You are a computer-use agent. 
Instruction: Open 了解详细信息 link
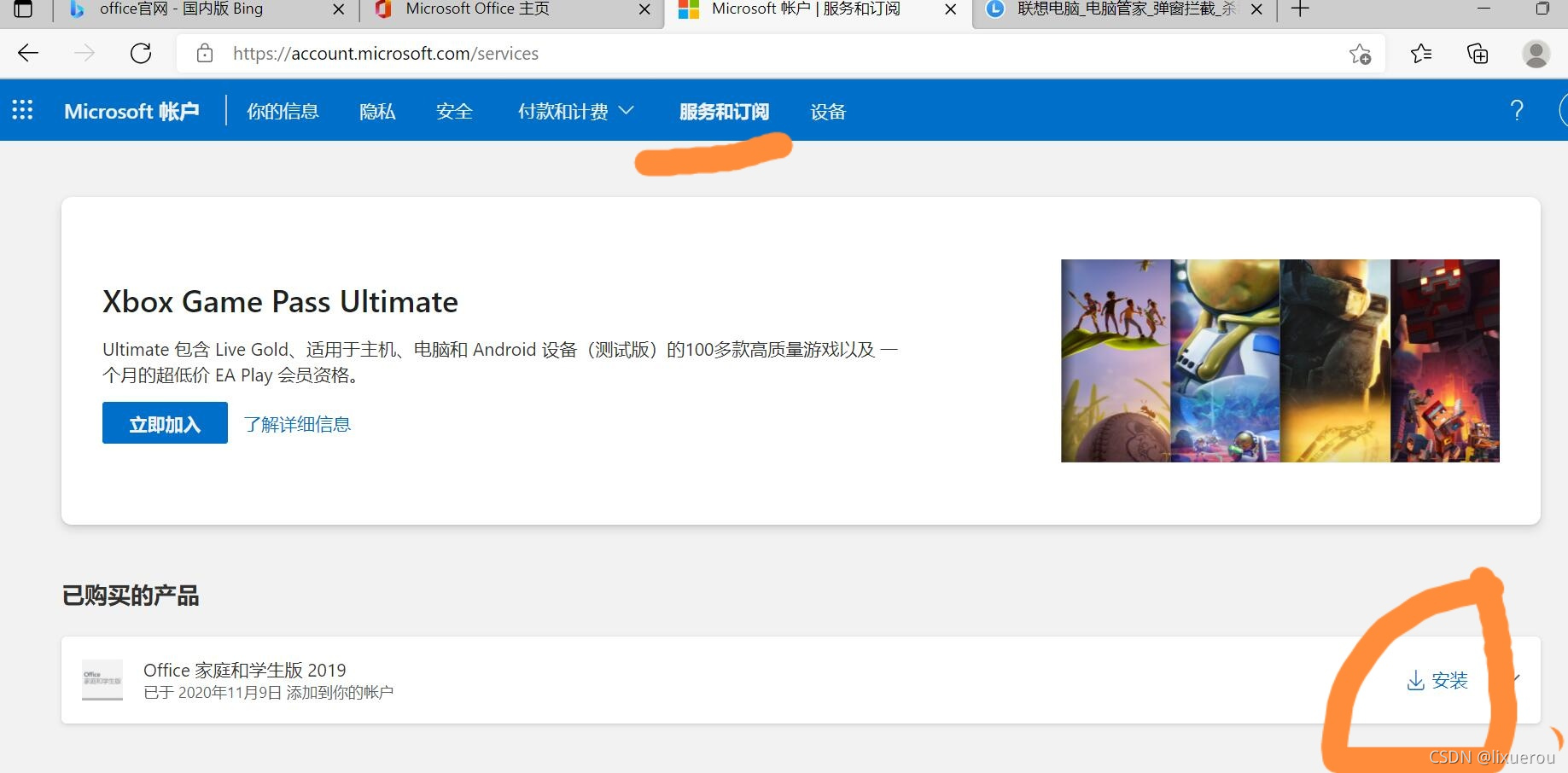coord(297,424)
